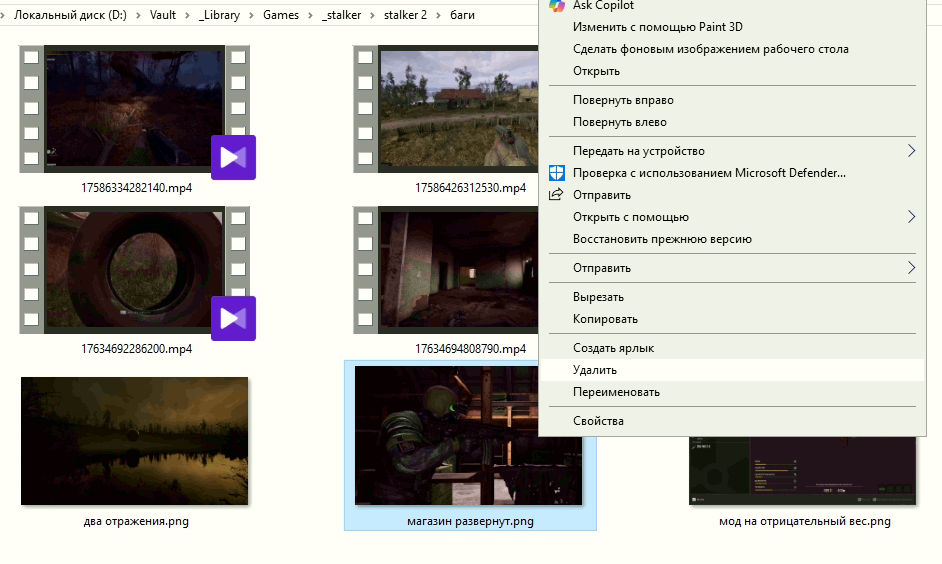Choose Восстановить прежнюю версию
Image resolution: width=942 pixels, height=564 pixels.
pos(732,239)
